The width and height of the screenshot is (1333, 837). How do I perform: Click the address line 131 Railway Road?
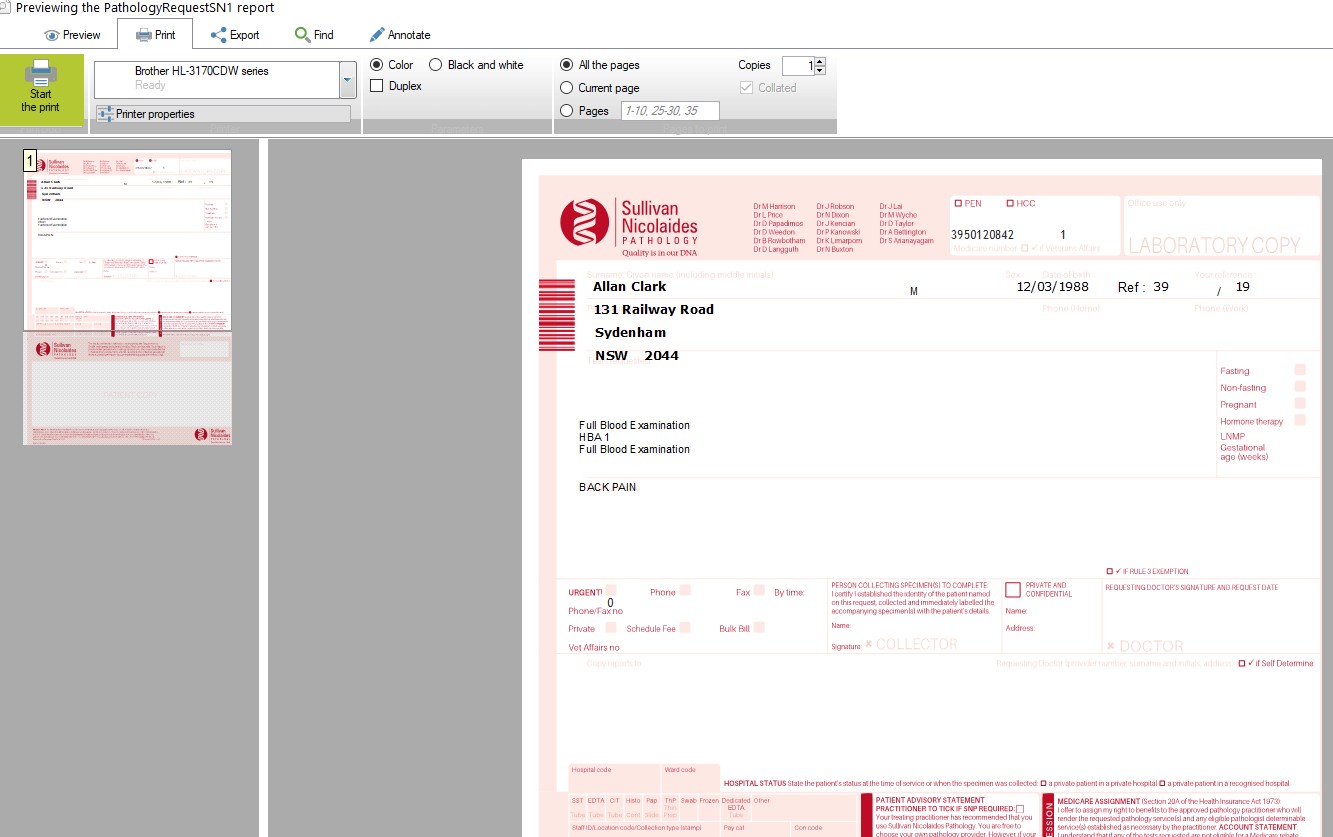pyautogui.click(x=654, y=310)
